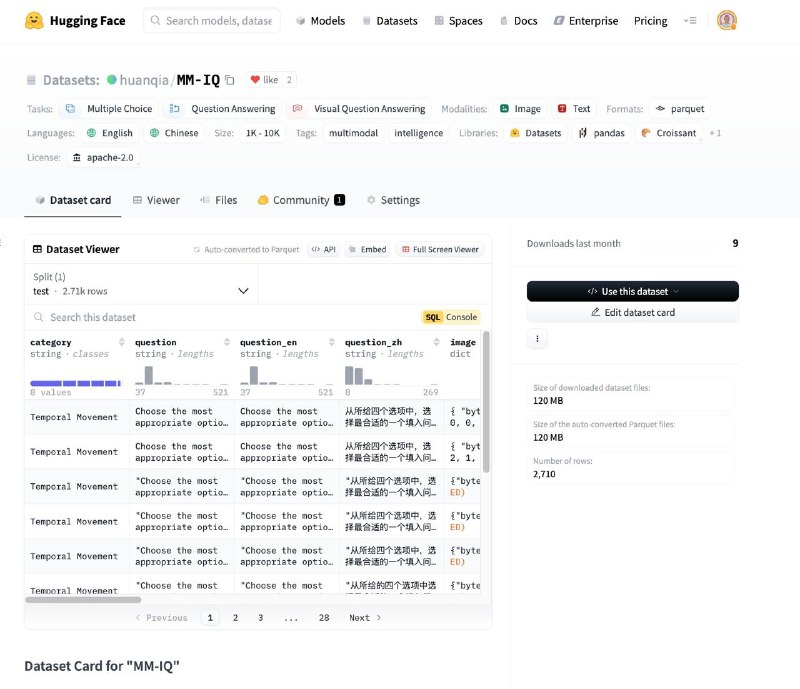Click the viewer horizontal scrollbar
This screenshot has width=800, height=689.
point(83,600)
